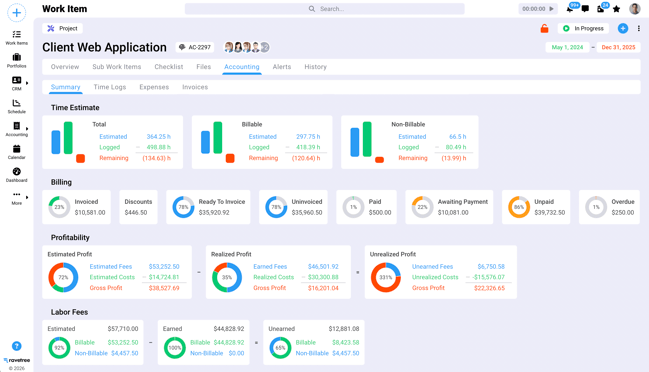The height and width of the screenshot is (372, 649).
Task: Click the Billable Estimated 297.75 h value
Action: (x=308, y=137)
